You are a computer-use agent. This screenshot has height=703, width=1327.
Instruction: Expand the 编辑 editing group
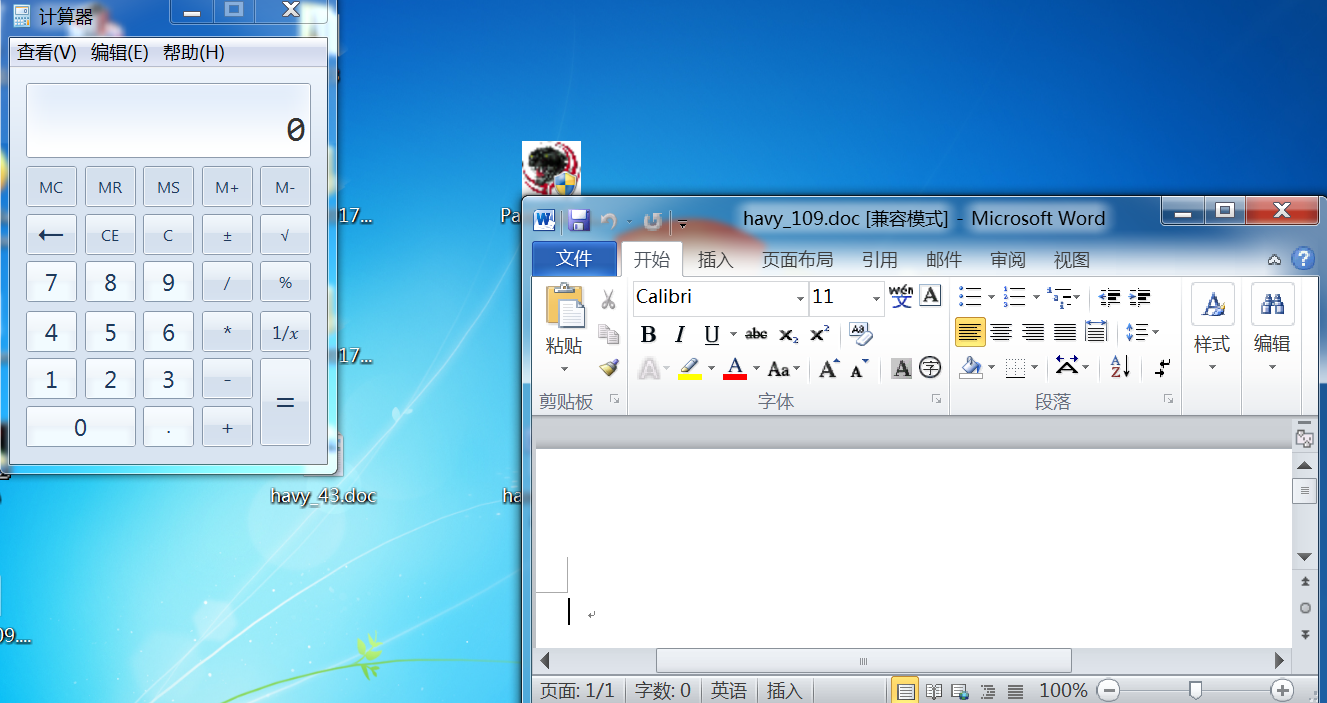(x=1272, y=330)
